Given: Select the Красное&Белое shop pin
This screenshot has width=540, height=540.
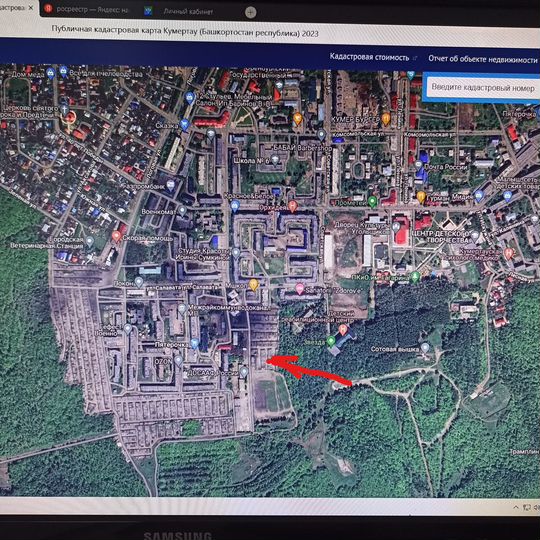Looking at the screenshot, I should 235,206.
